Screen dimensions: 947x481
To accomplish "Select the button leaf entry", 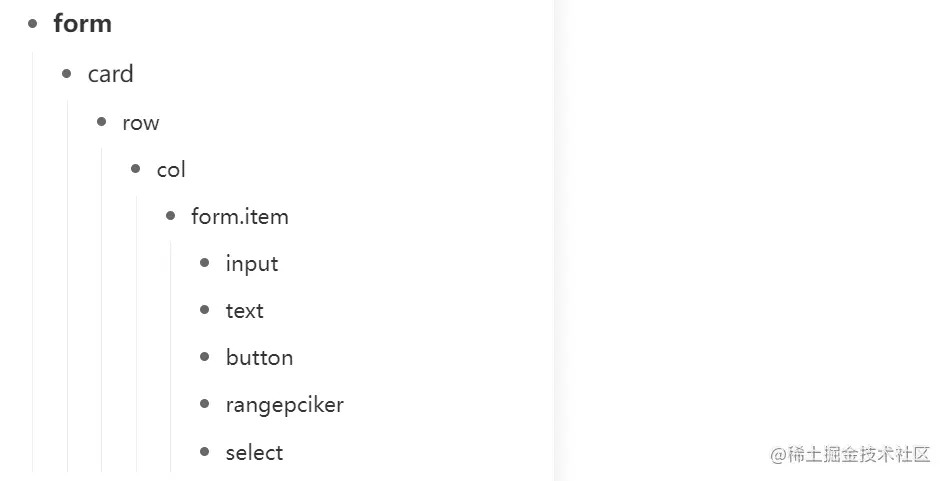I will pos(260,358).
